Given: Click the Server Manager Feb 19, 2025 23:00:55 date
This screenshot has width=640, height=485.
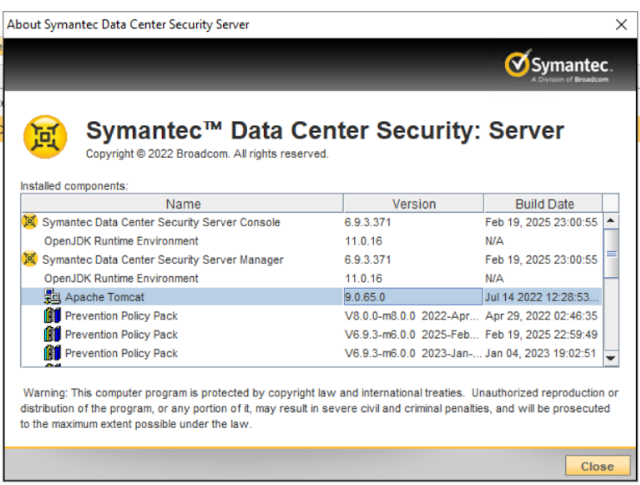Looking at the screenshot, I should [x=541, y=260].
